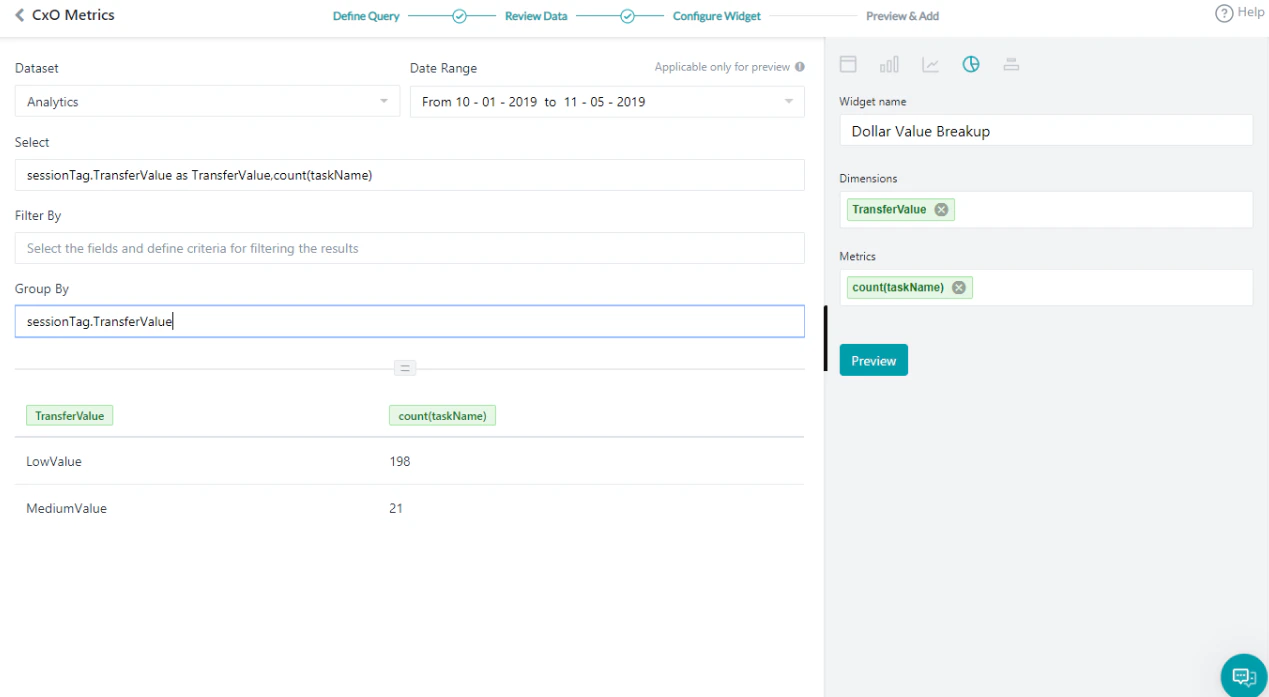1269x697 pixels.
Task: Click the resize handle between query and results
Action: (405, 368)
